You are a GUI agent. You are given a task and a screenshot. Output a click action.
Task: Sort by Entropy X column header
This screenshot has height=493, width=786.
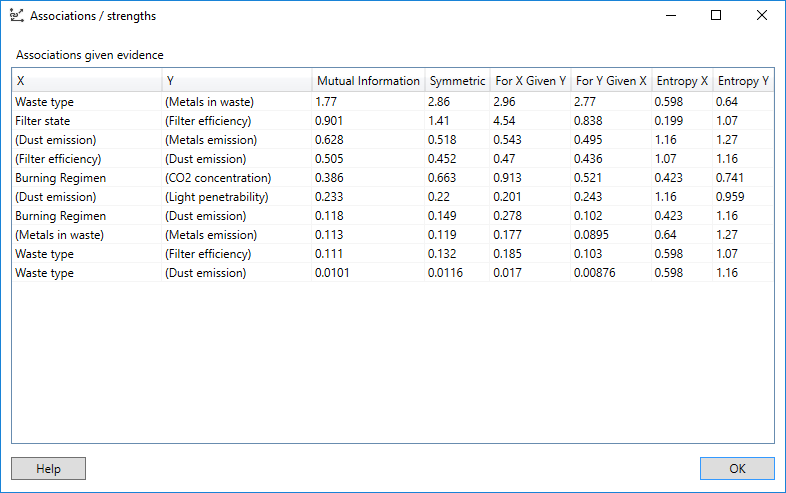point(682,81)
